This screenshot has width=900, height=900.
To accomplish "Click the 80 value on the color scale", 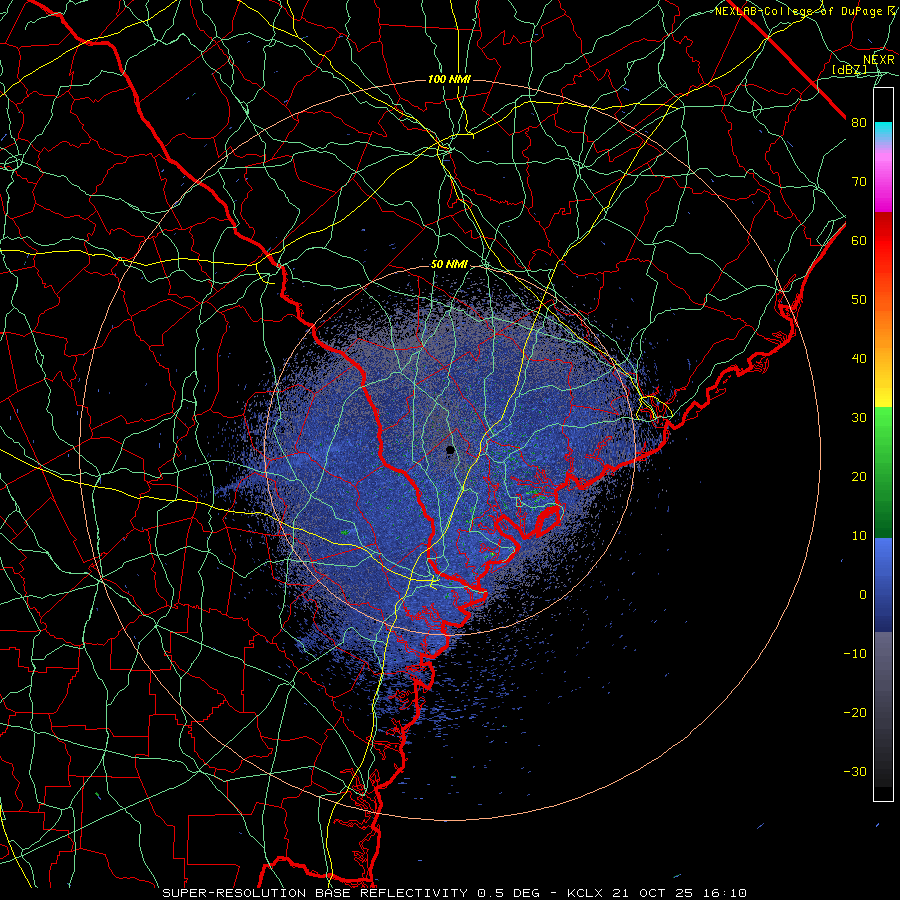I will click(x=859, y=122).
